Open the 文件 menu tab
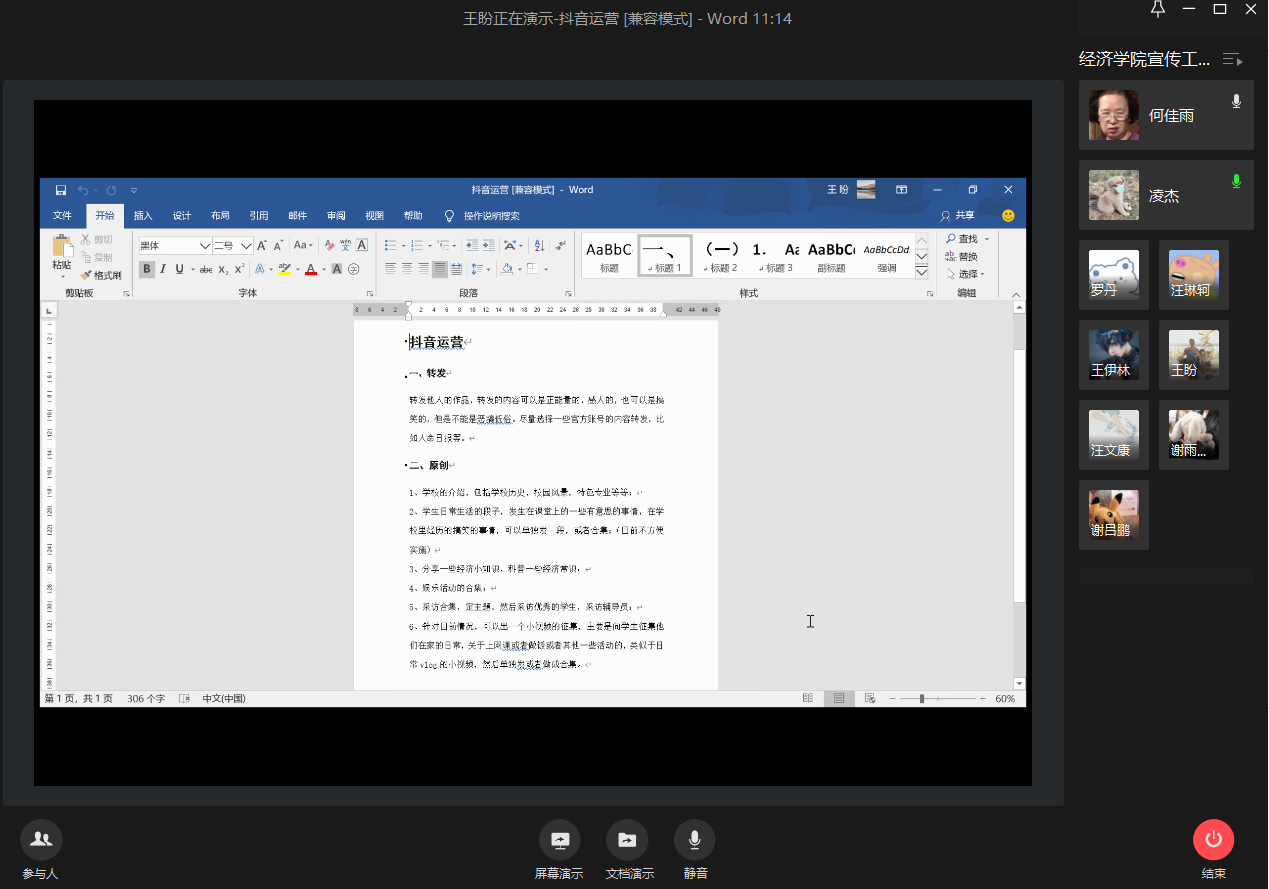Screen dimensions: 1269x889 point(62,216)
